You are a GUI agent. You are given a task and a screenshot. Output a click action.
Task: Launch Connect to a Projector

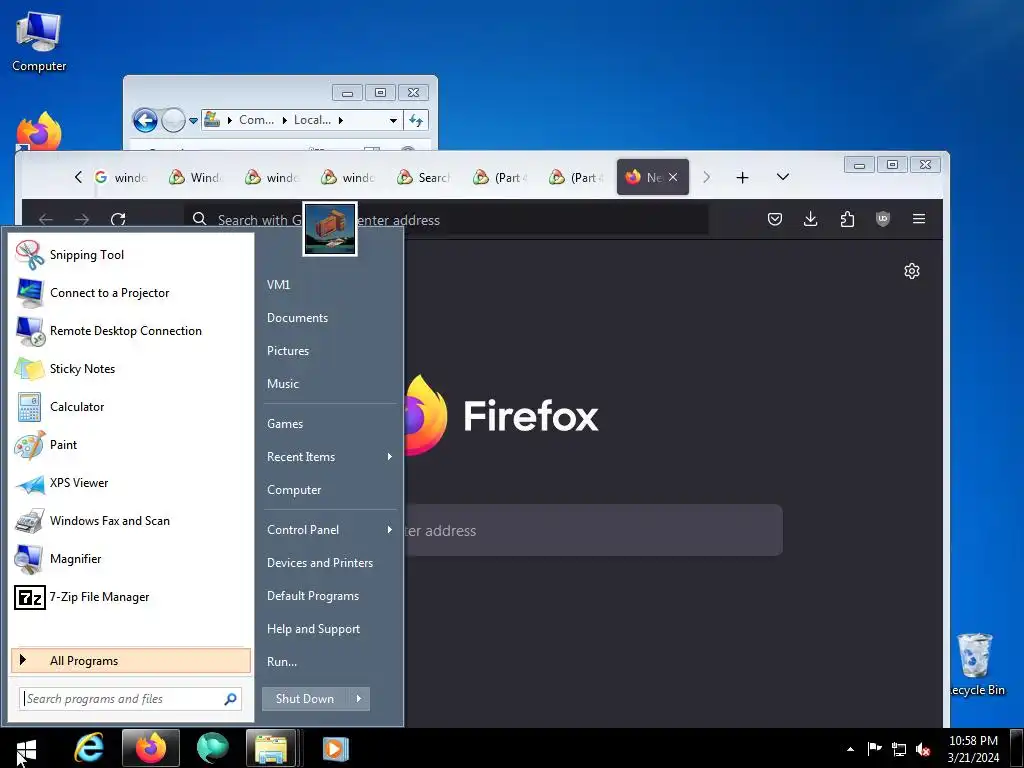click(131, 293)
